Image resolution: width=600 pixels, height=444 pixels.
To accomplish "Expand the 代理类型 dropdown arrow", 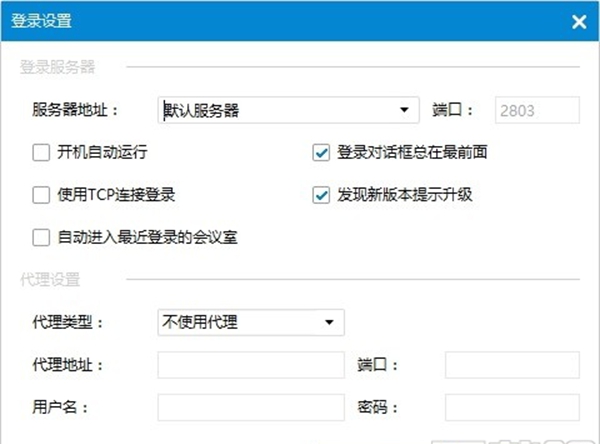I will (x=329, y=322).
